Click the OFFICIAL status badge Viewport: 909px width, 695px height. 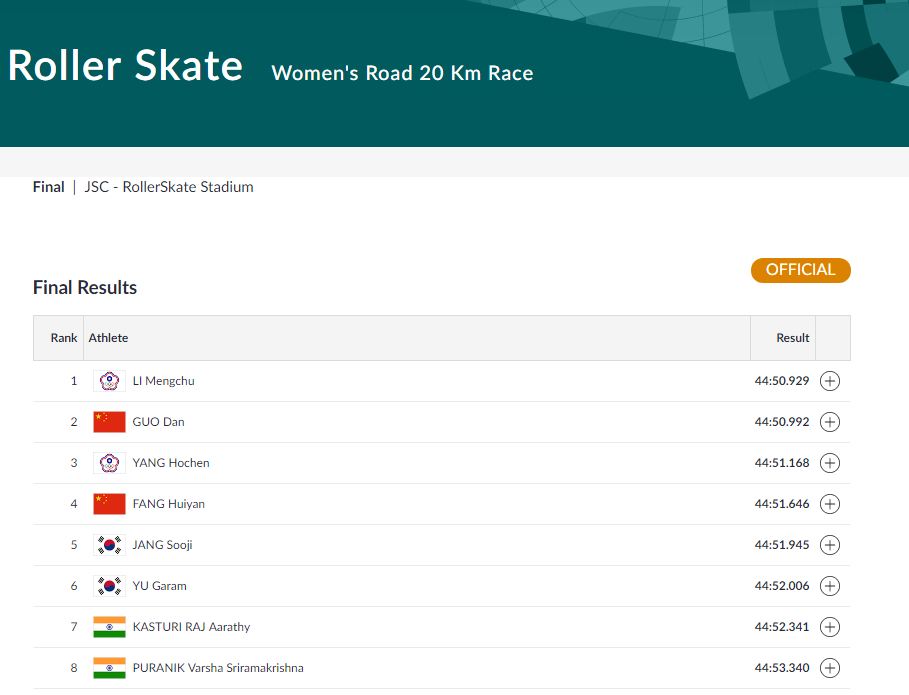point(801,270)
